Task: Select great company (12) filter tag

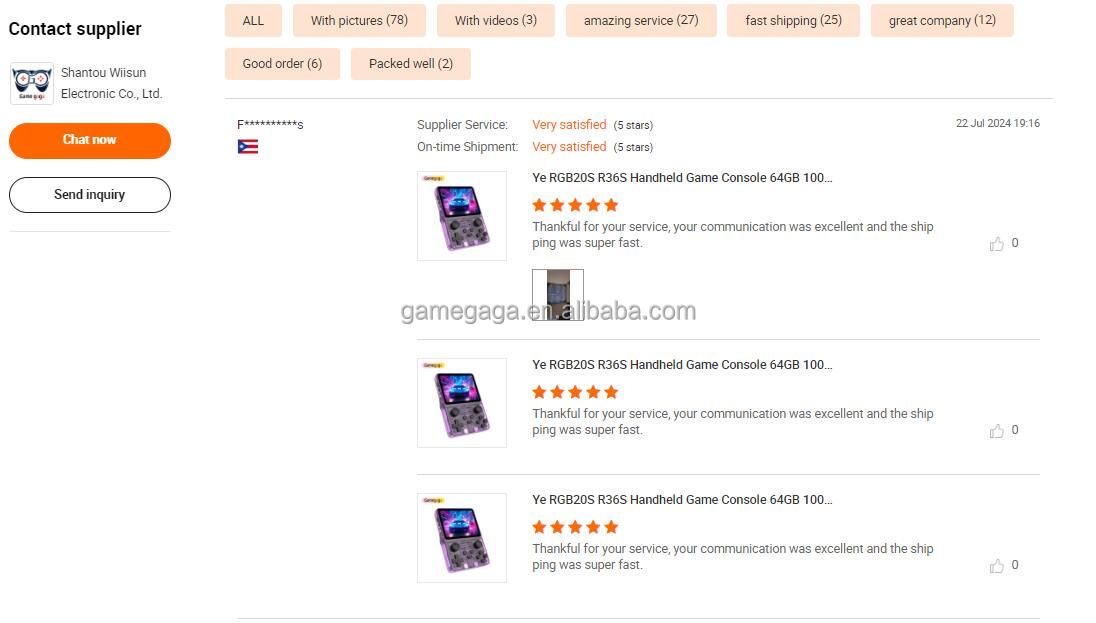Action: (942, 20)
